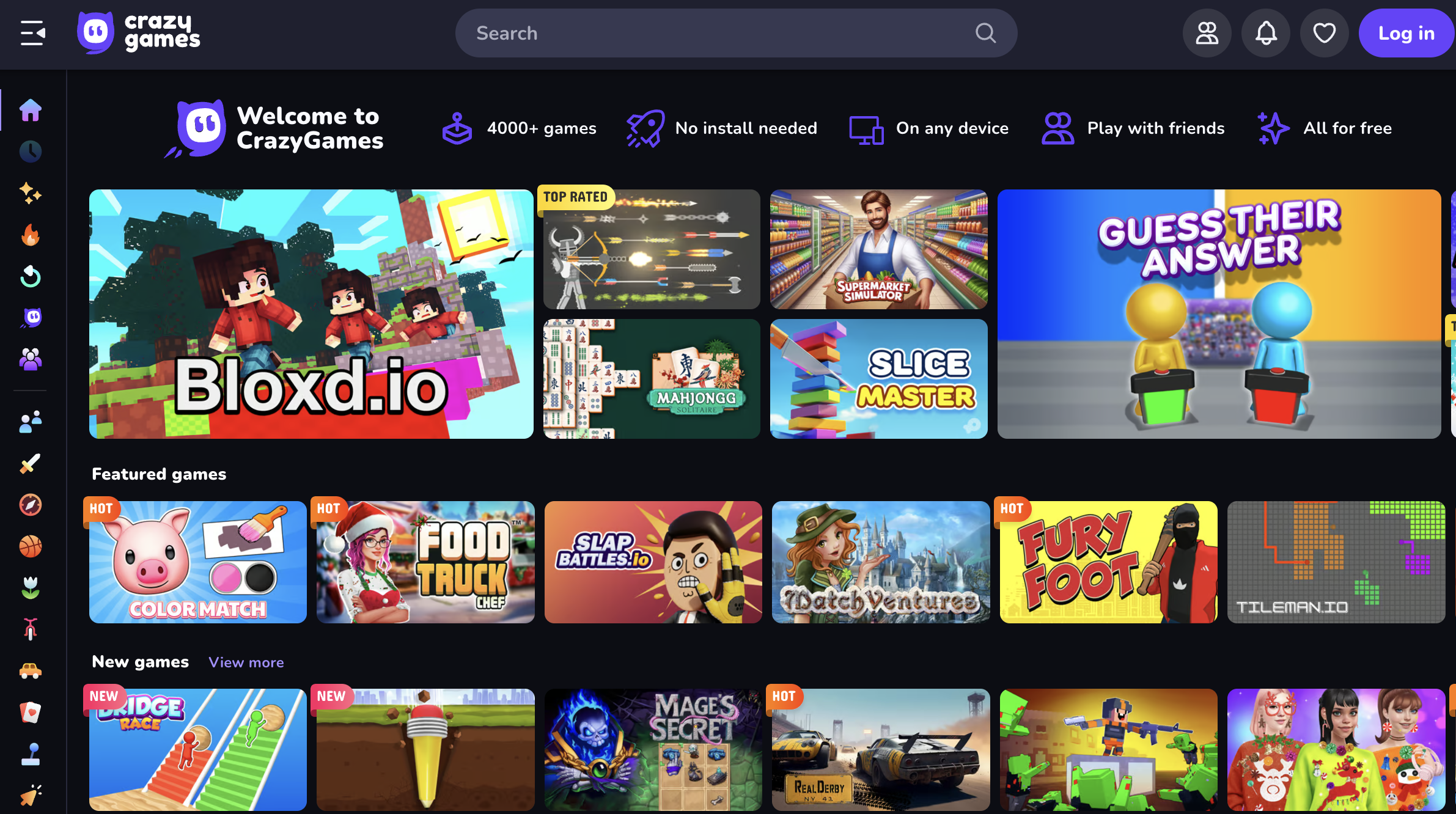Open Action sword category icon
The image size is (1456, 814).
[x=31, y=463]
